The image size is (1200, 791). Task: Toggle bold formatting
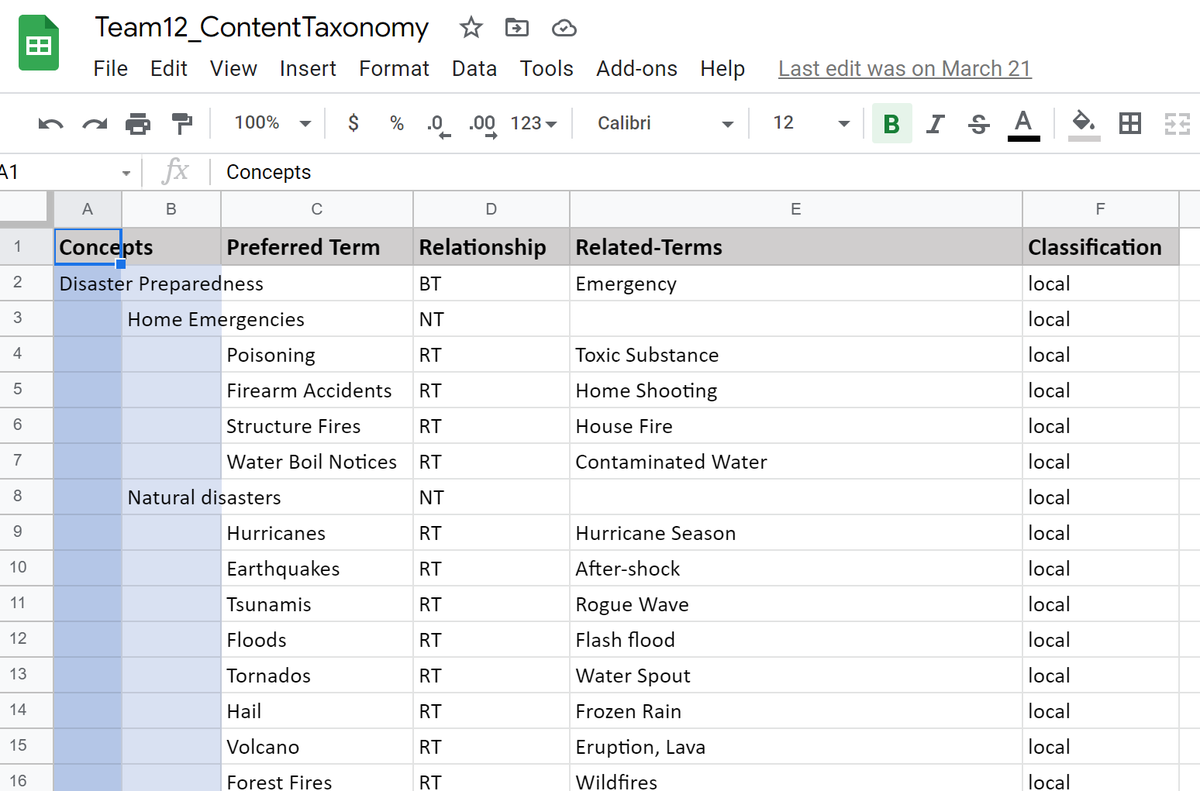coord(892,123)
